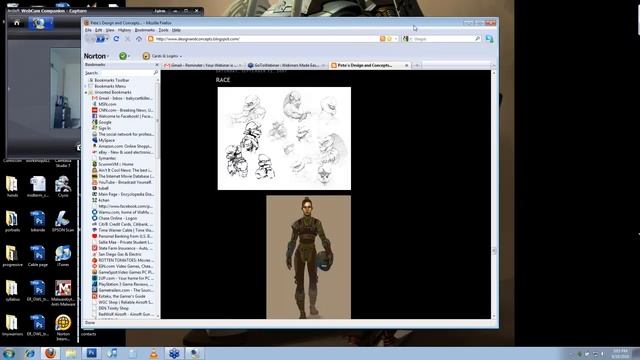The width and height of the screenshot is (640, 360).
Task: Open the iTunes desktop shortcut
Action: [x=63, y=256]
